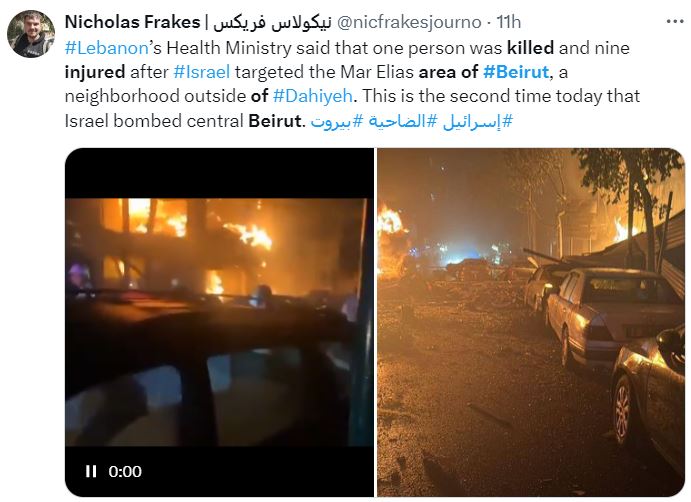Click the bold word killed in the tweet

click(x=530, y=48)
